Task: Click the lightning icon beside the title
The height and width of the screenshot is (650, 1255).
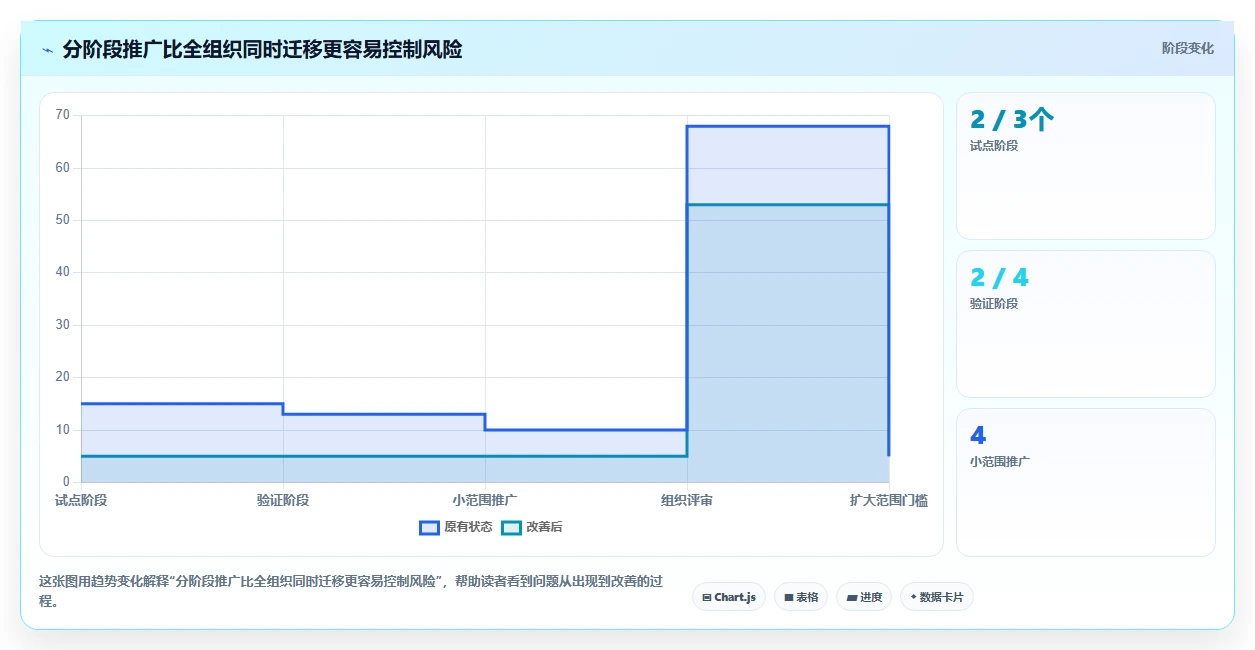Action: 47,50
